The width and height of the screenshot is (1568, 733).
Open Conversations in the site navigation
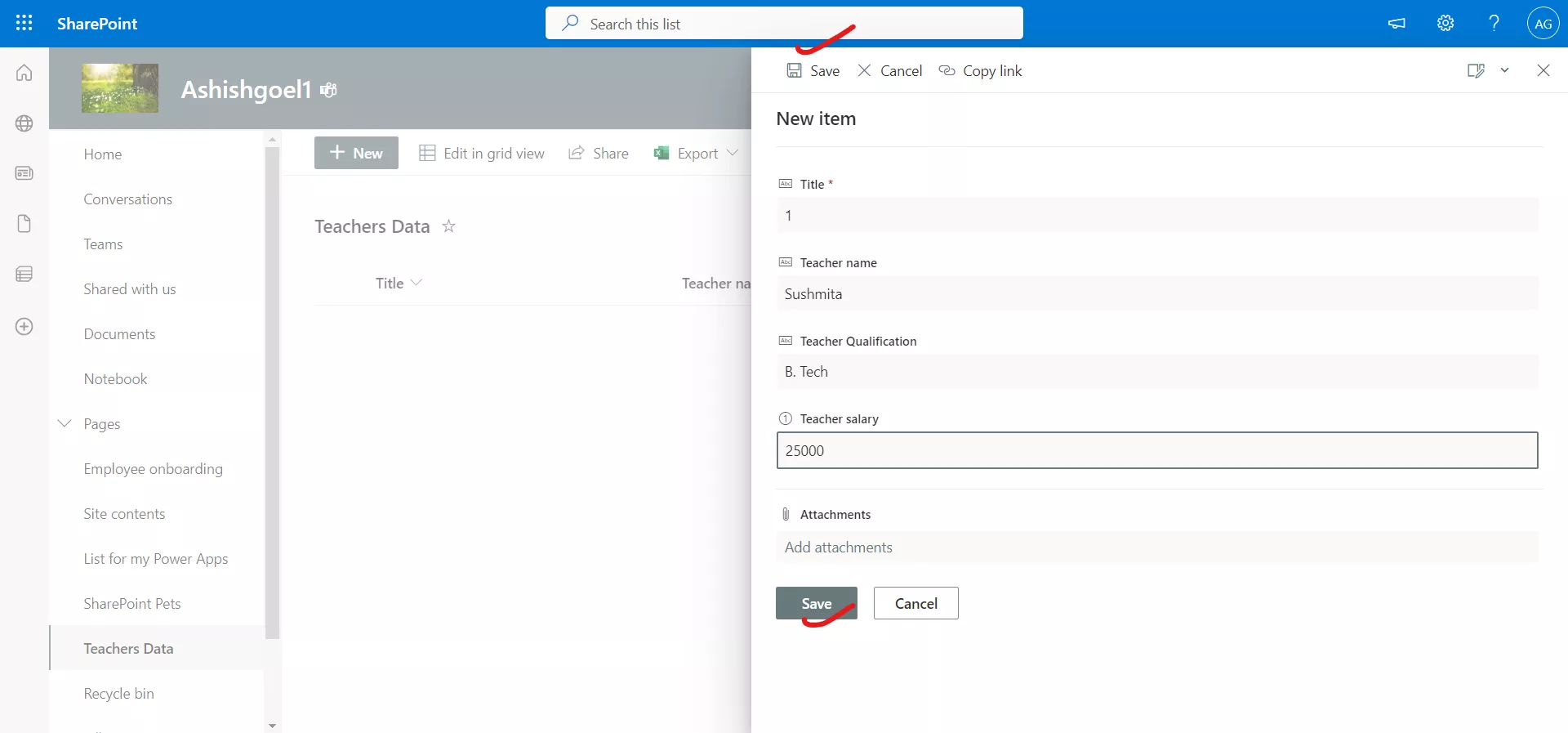(127, 199)
